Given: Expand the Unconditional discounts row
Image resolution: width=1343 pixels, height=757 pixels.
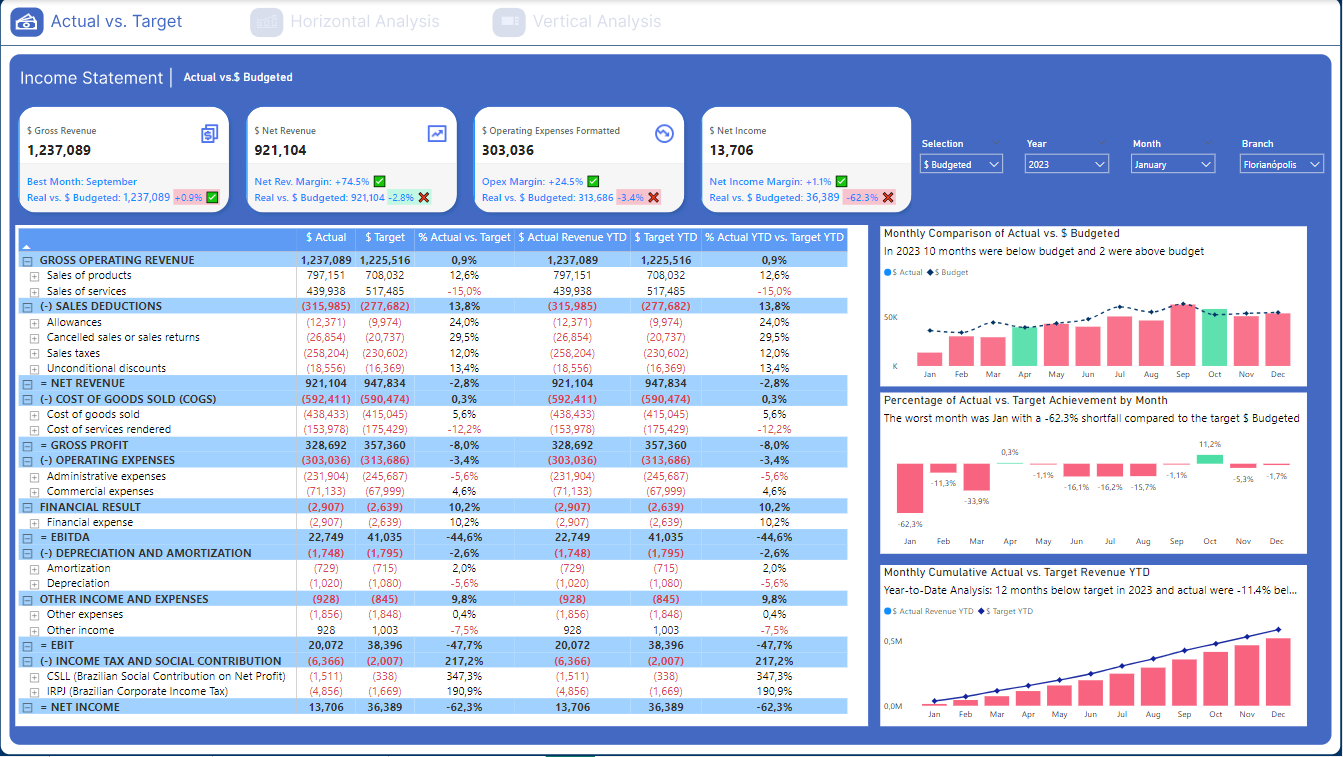Looking at the screenshot, I should [34, 368].
